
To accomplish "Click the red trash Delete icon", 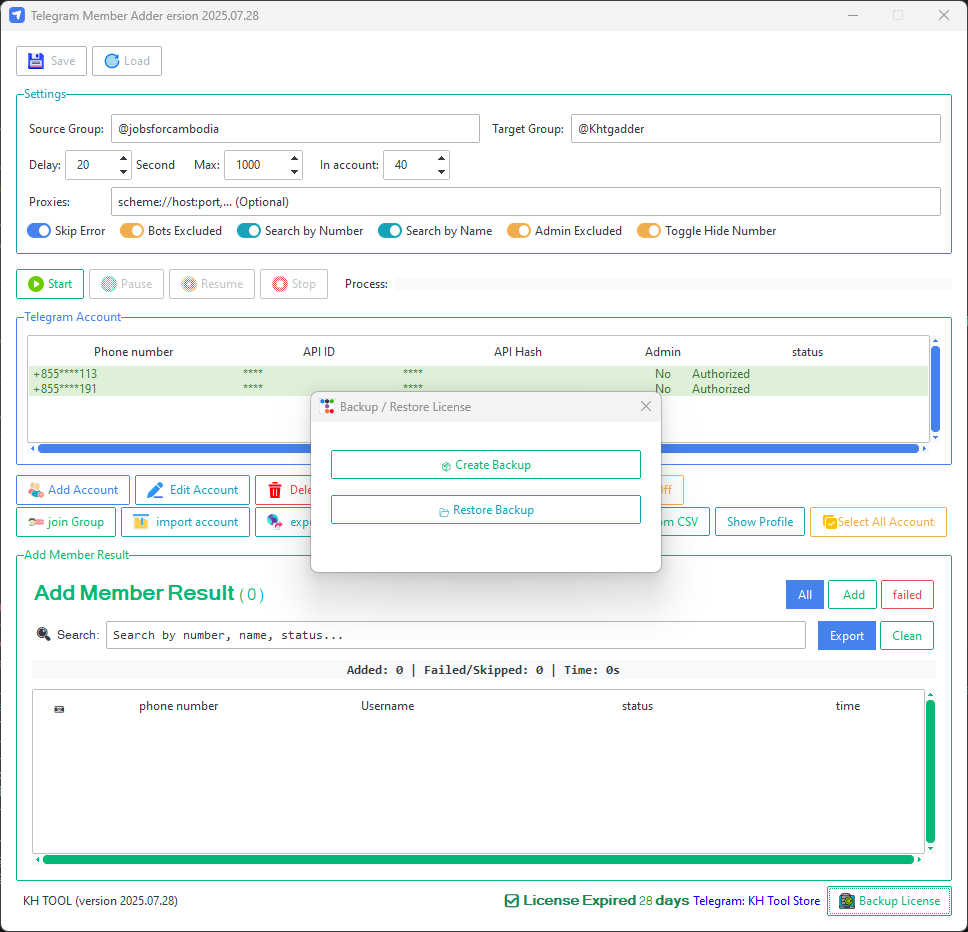I will 275,490.
